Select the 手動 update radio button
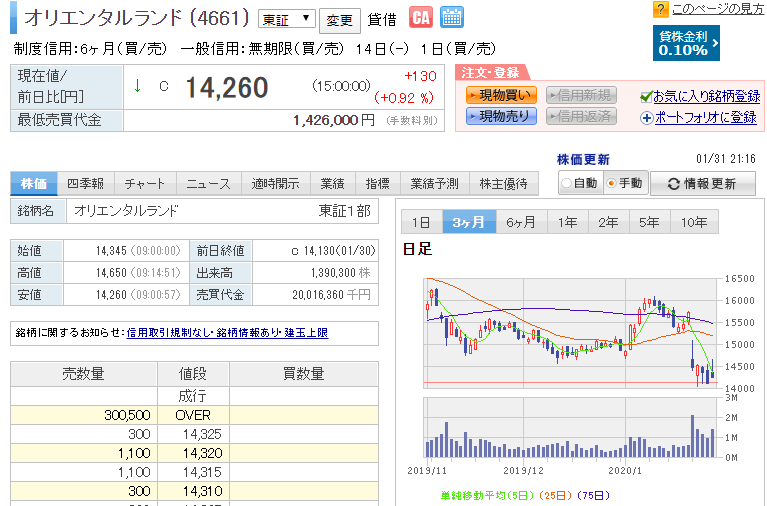Image resolution: width=767 pixels, height=506 pixels. click(611, 183)
